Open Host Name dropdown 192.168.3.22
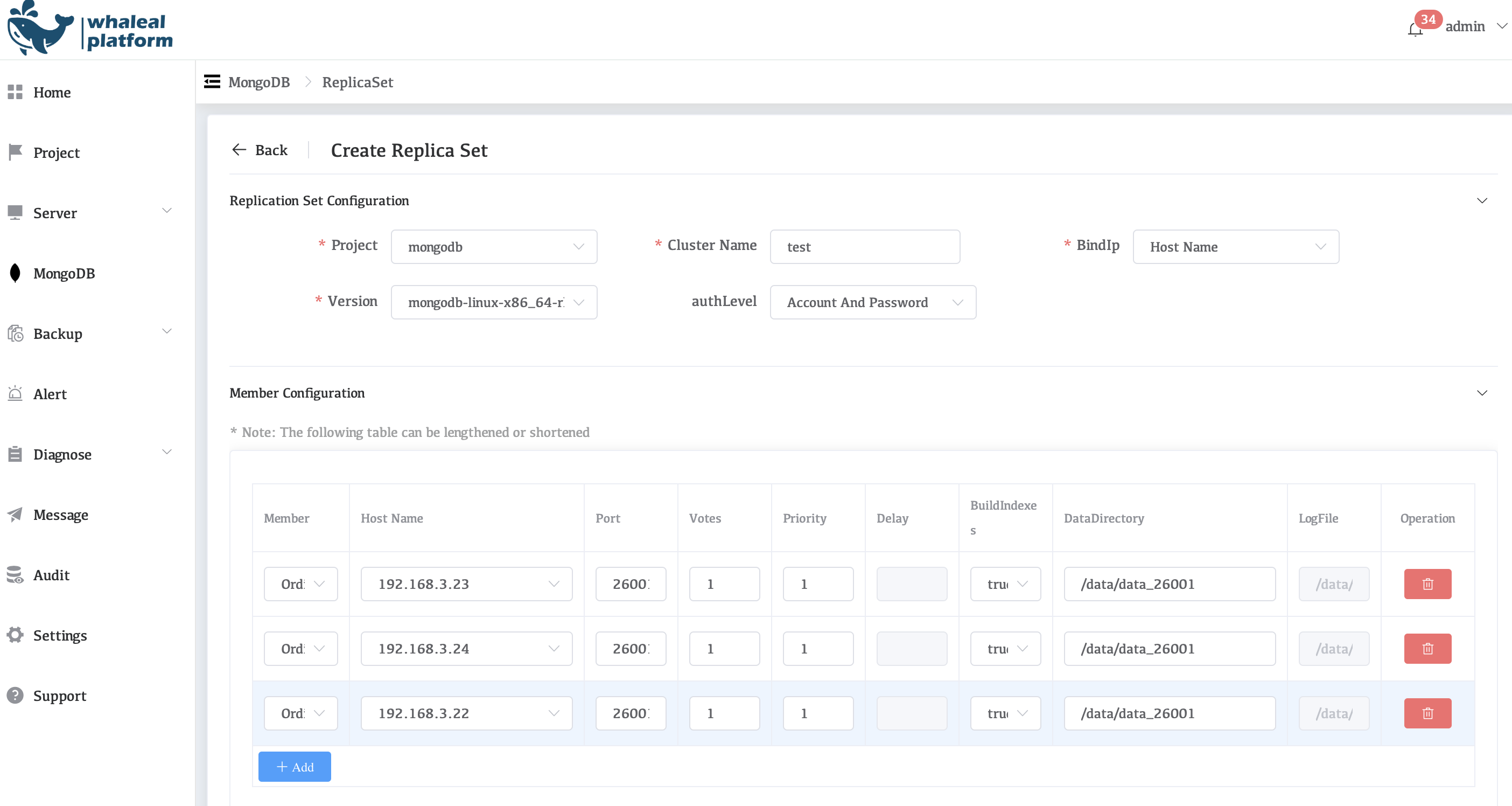The height and width of the screenshot is (806, 1512). coord(466,713)
